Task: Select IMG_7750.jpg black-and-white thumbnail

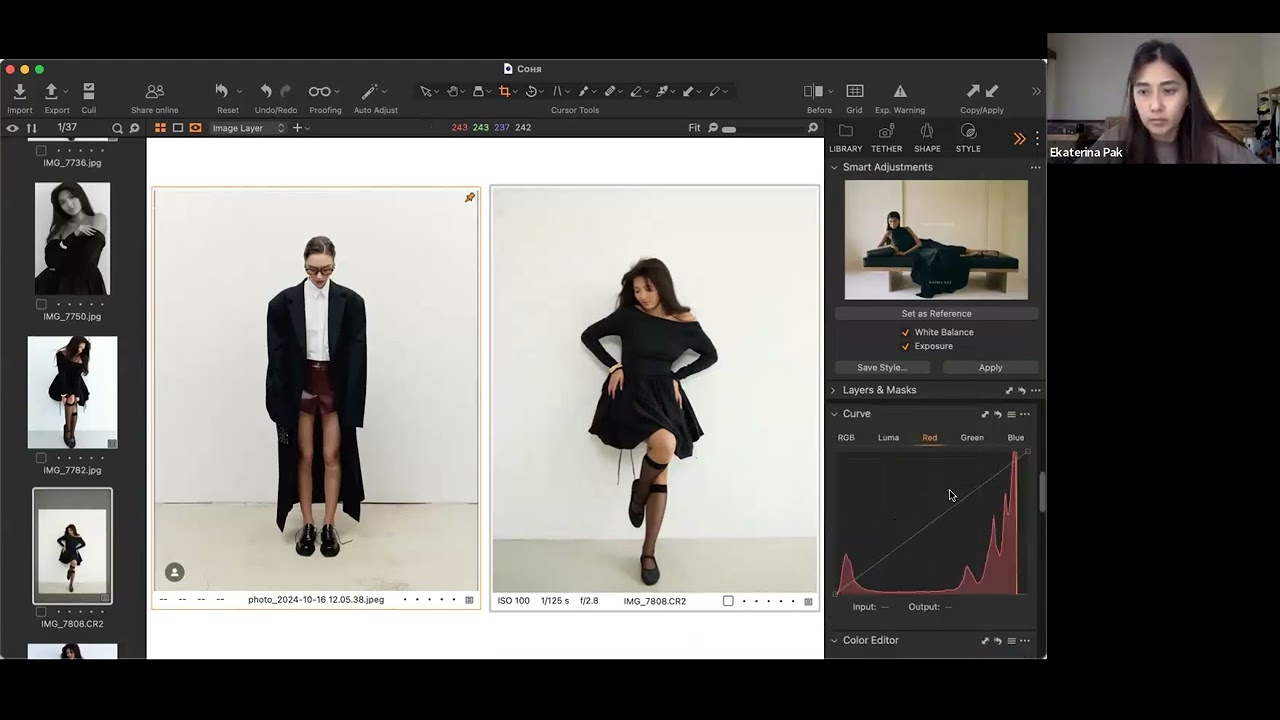Action: [72, 238]
